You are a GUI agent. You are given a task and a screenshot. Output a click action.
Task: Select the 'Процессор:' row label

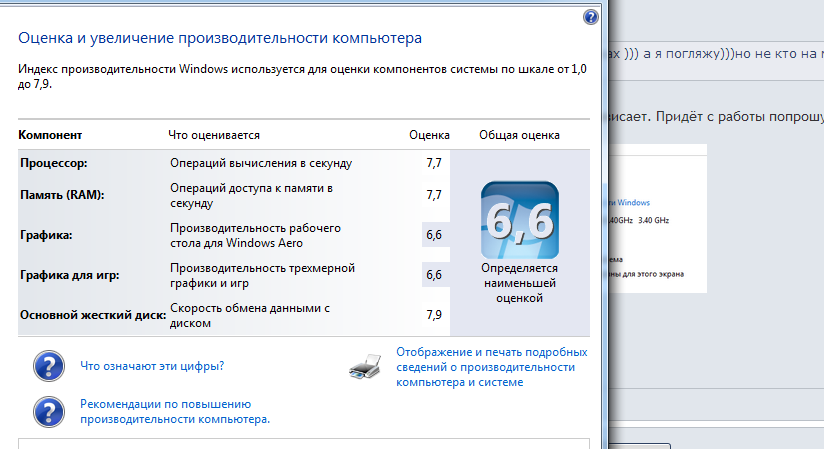tap(54, 163)
